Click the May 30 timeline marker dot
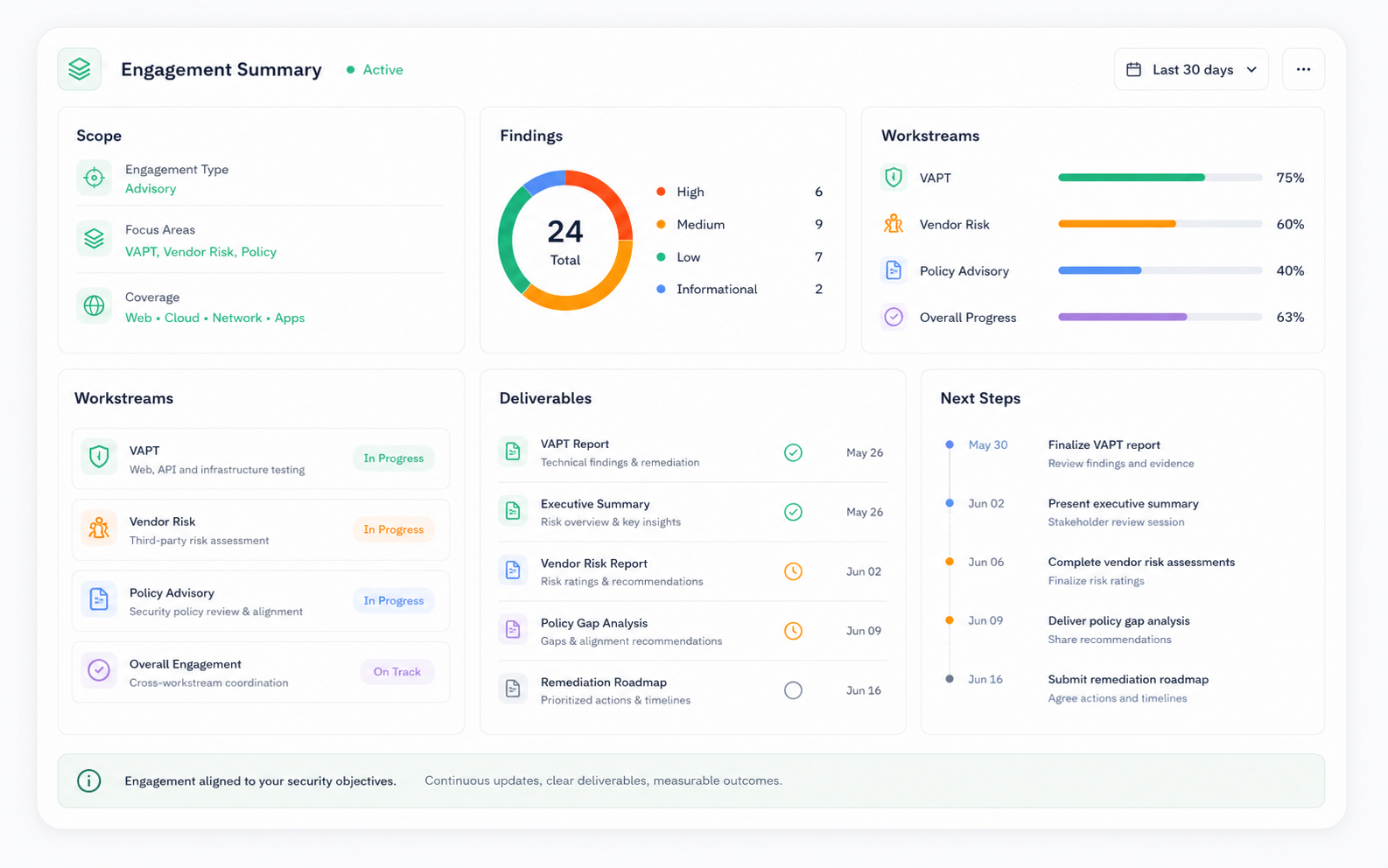This screenshot has height=868, width=1388. tap(950, 444)
